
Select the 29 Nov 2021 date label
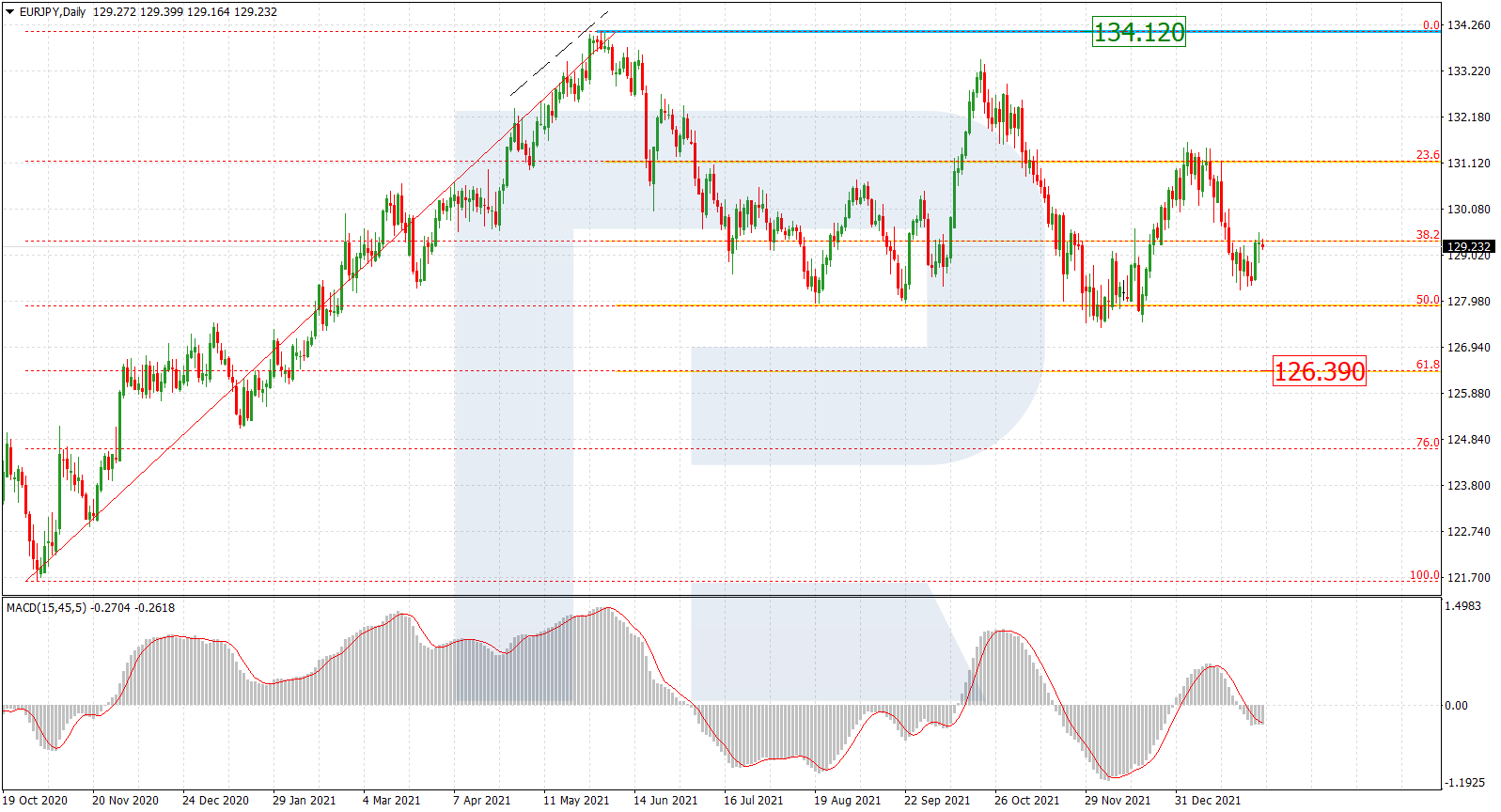click(x=1118, y=801)
